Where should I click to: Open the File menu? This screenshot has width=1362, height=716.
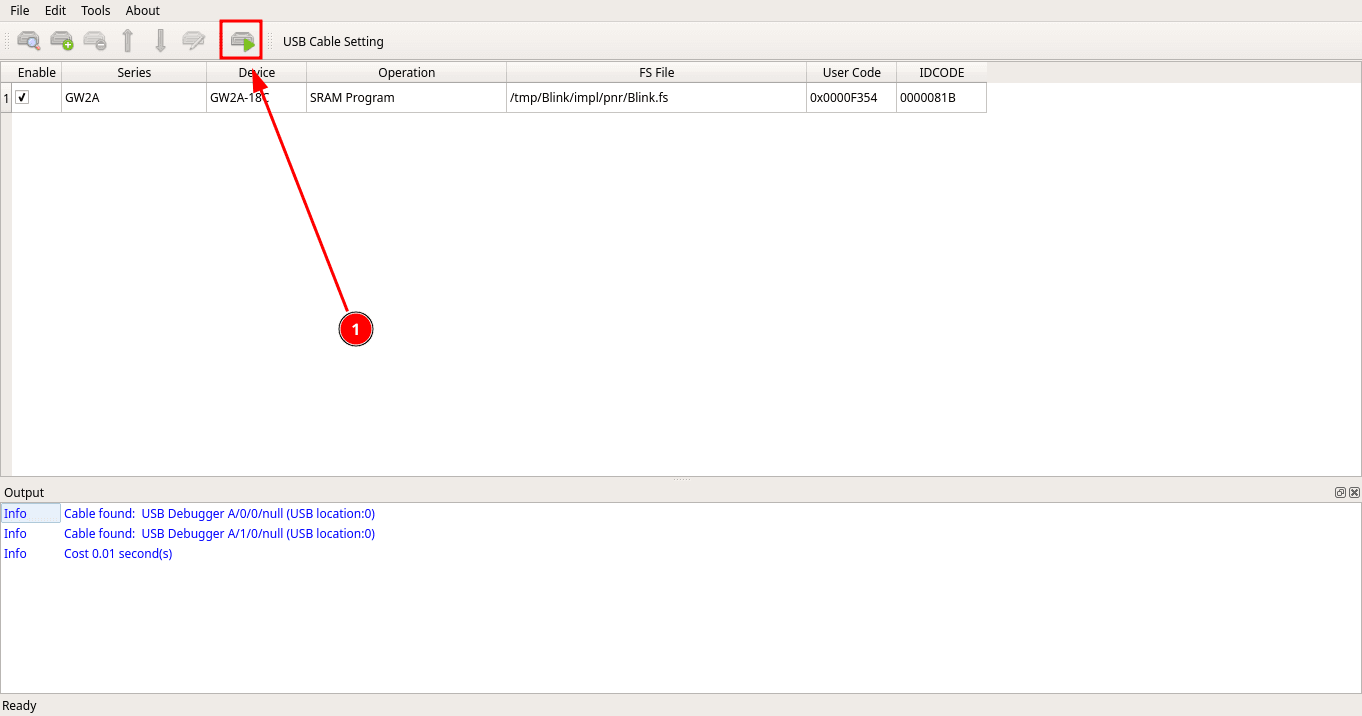pyautogui.click(x=20, y=10)
